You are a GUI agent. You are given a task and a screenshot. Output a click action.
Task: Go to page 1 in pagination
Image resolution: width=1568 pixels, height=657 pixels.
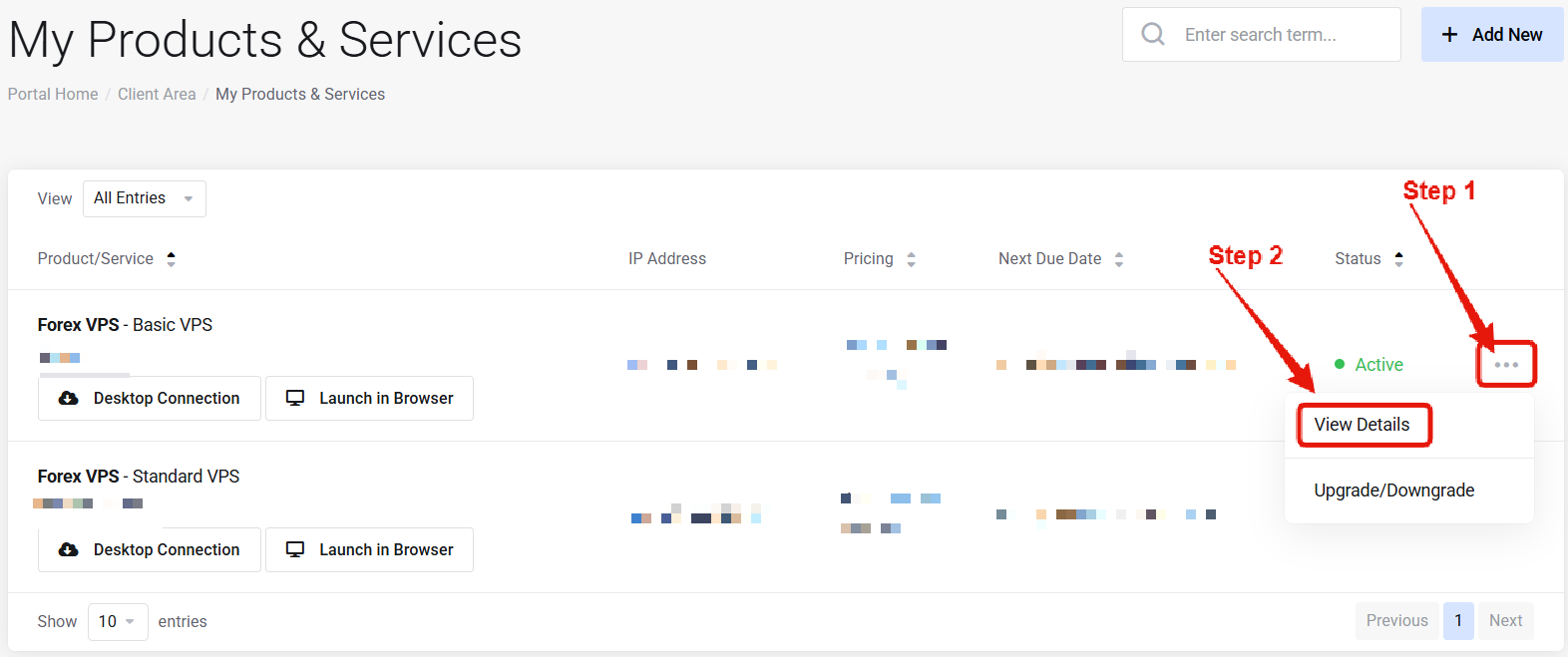click(x=1457, y=621)
